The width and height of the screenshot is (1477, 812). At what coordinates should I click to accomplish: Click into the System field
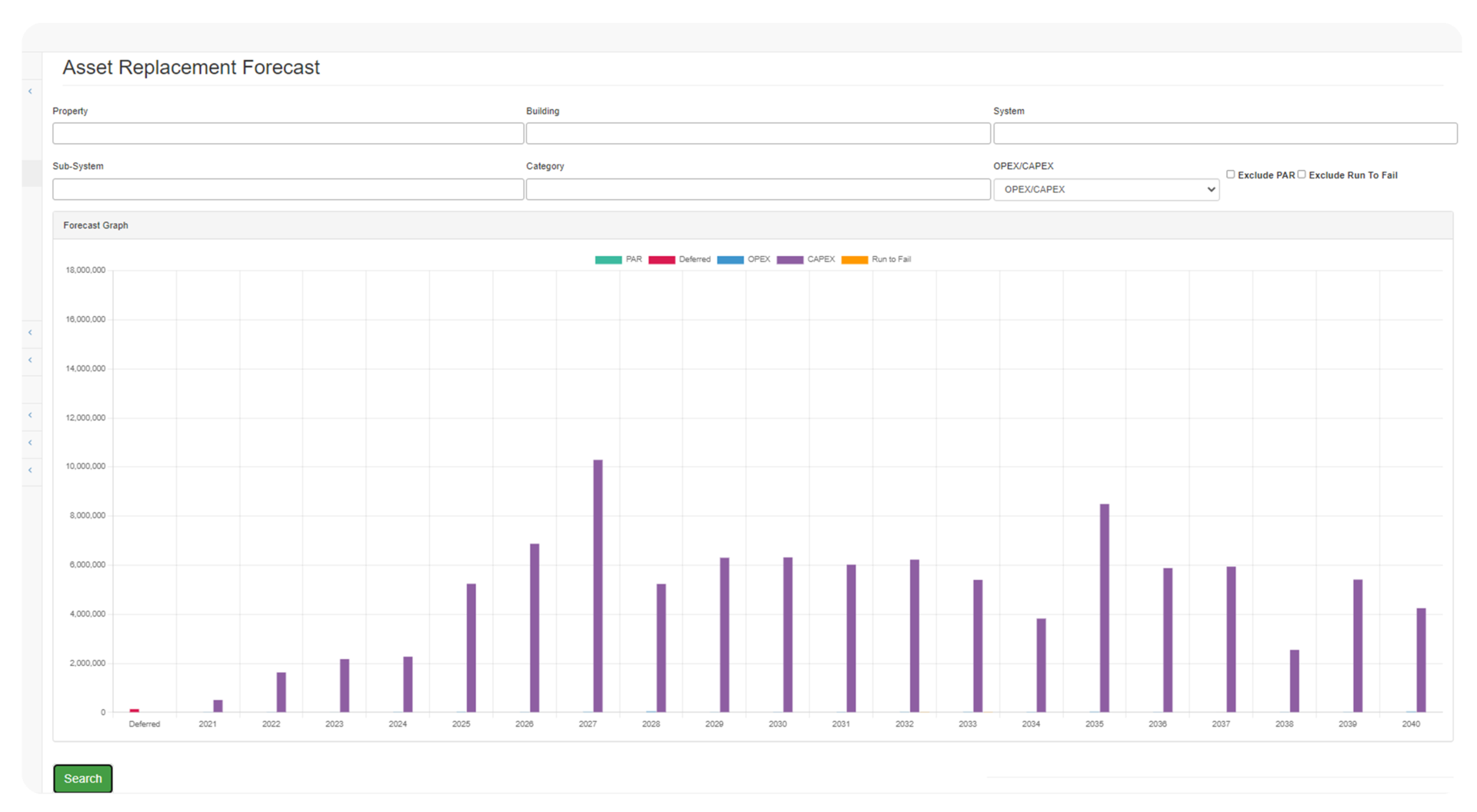[x=1225, y=134]
